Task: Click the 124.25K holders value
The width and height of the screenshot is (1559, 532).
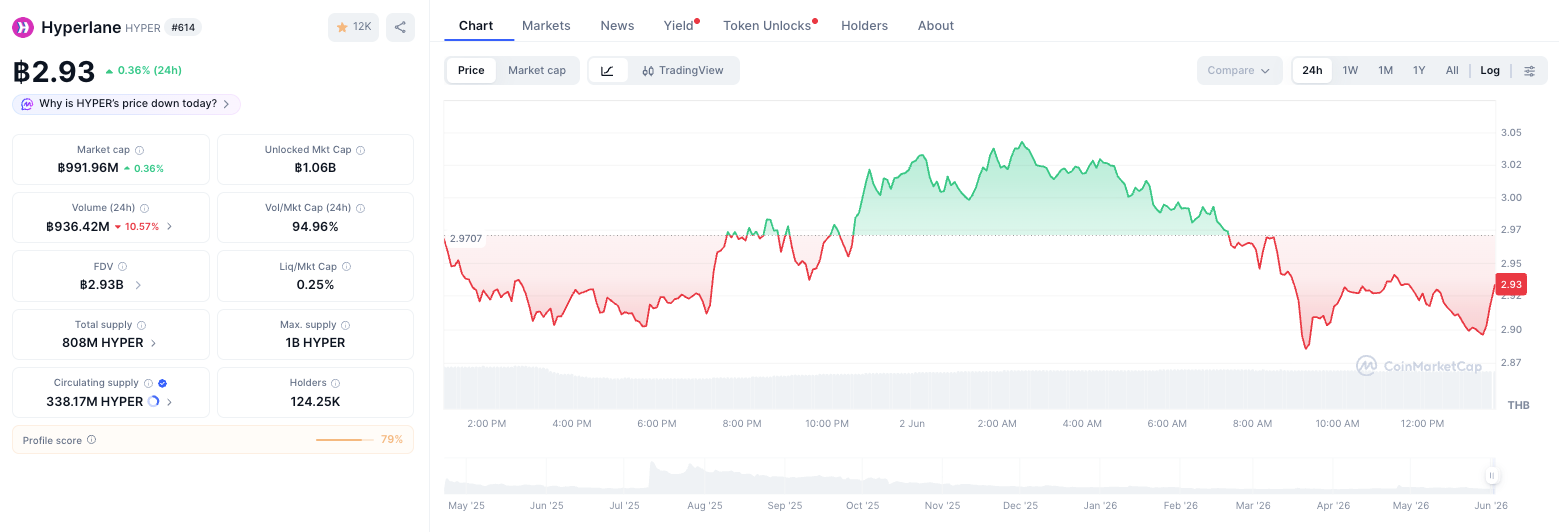Action: (315, 401)
